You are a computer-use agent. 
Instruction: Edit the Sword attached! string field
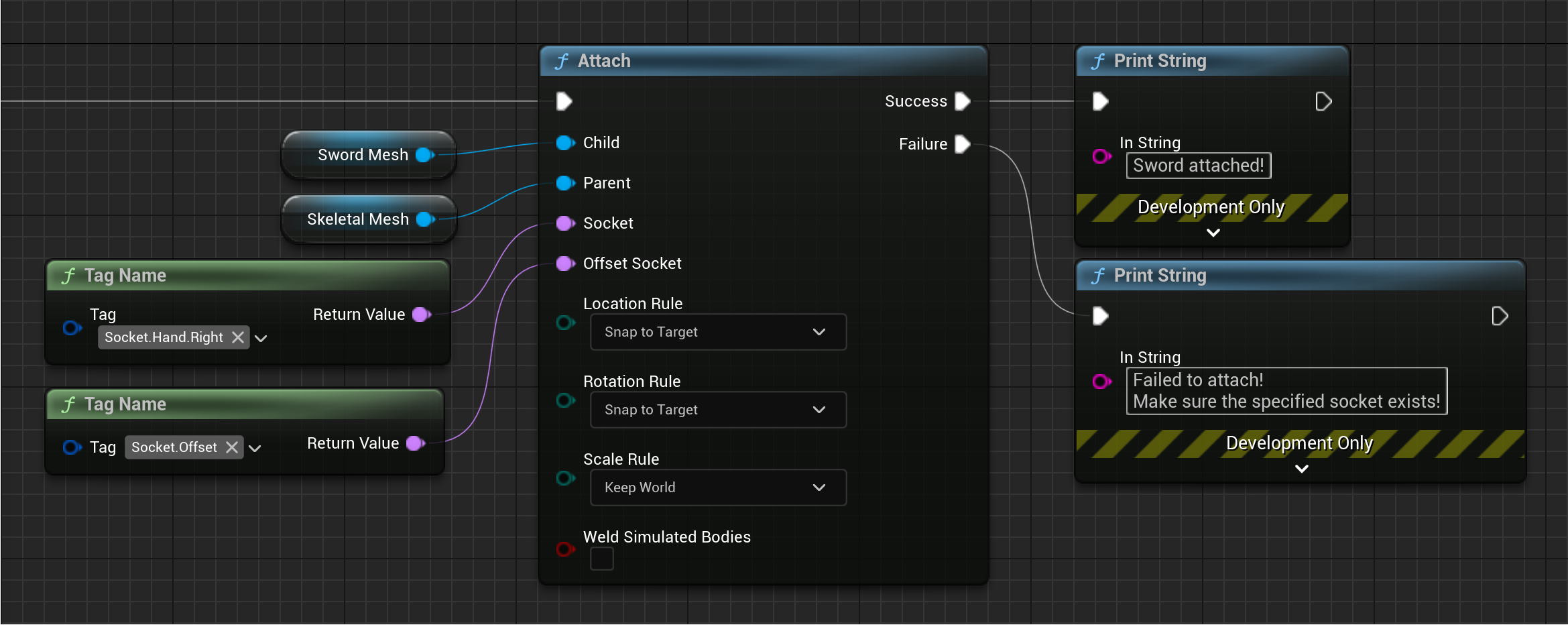click(x=1198, y=165)
